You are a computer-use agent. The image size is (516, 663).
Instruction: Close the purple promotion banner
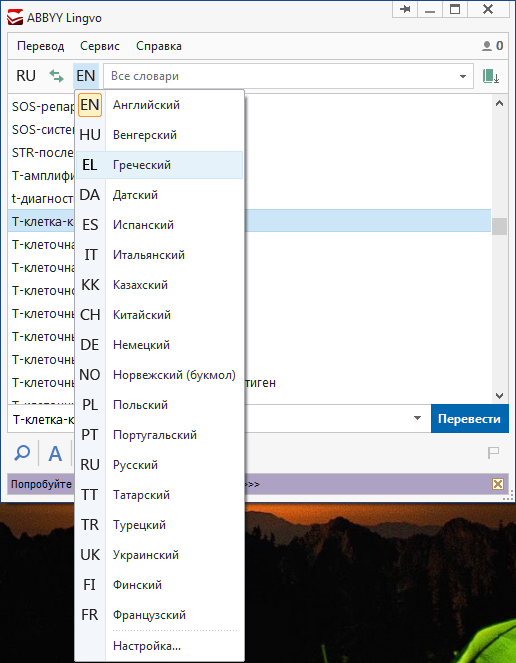click(x=498, y=484)
